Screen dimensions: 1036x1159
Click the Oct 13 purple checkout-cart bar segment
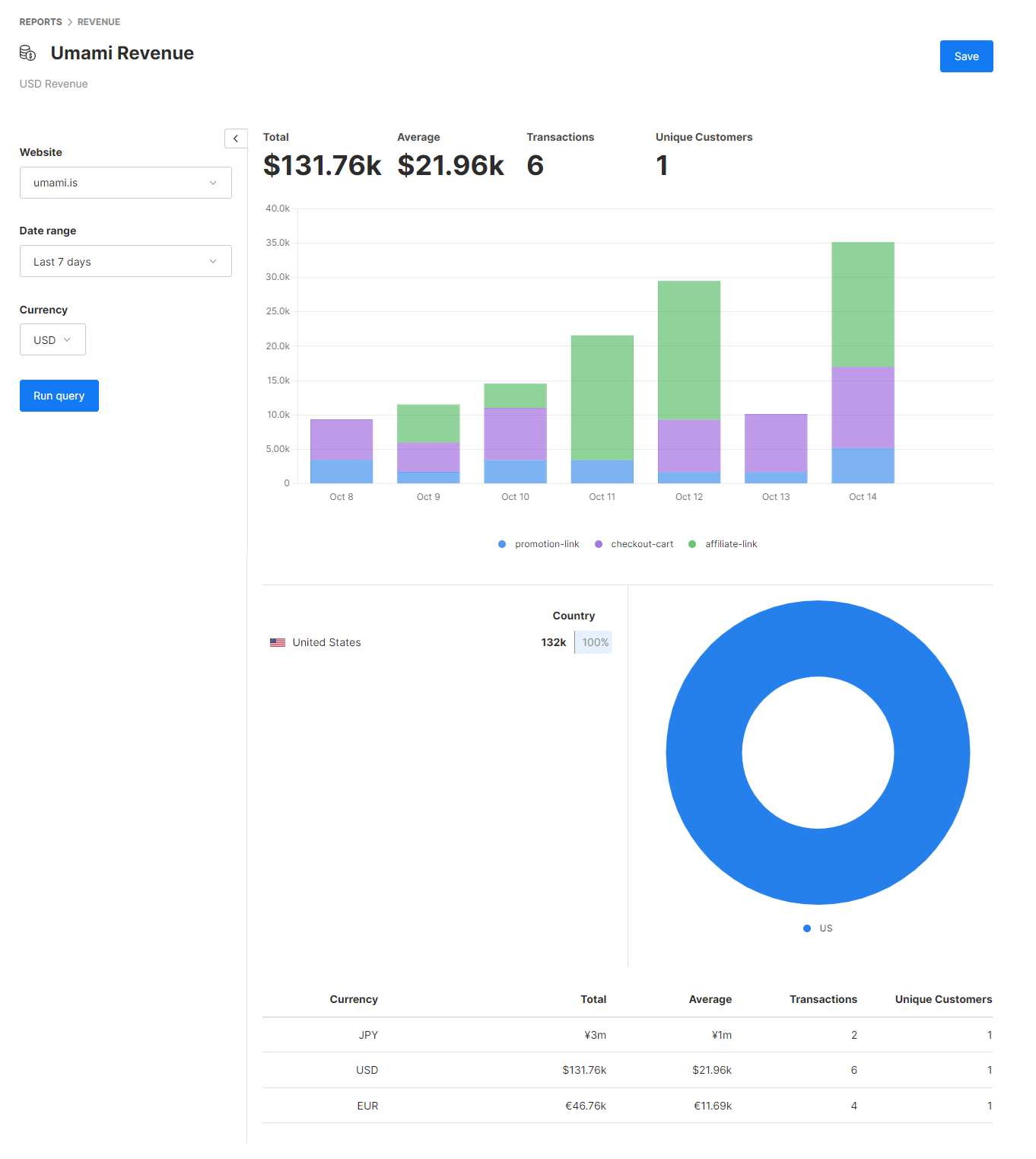pos(776,443)
